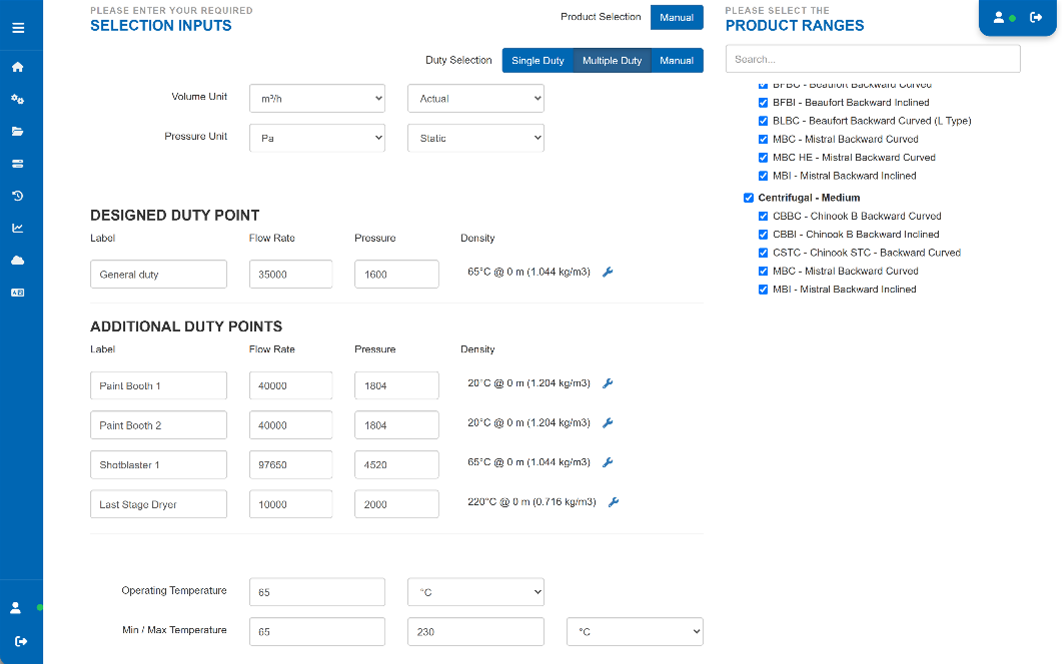Click Paint Booth 2 label field
Viewport: 1062px width, 664px height.
158,426
